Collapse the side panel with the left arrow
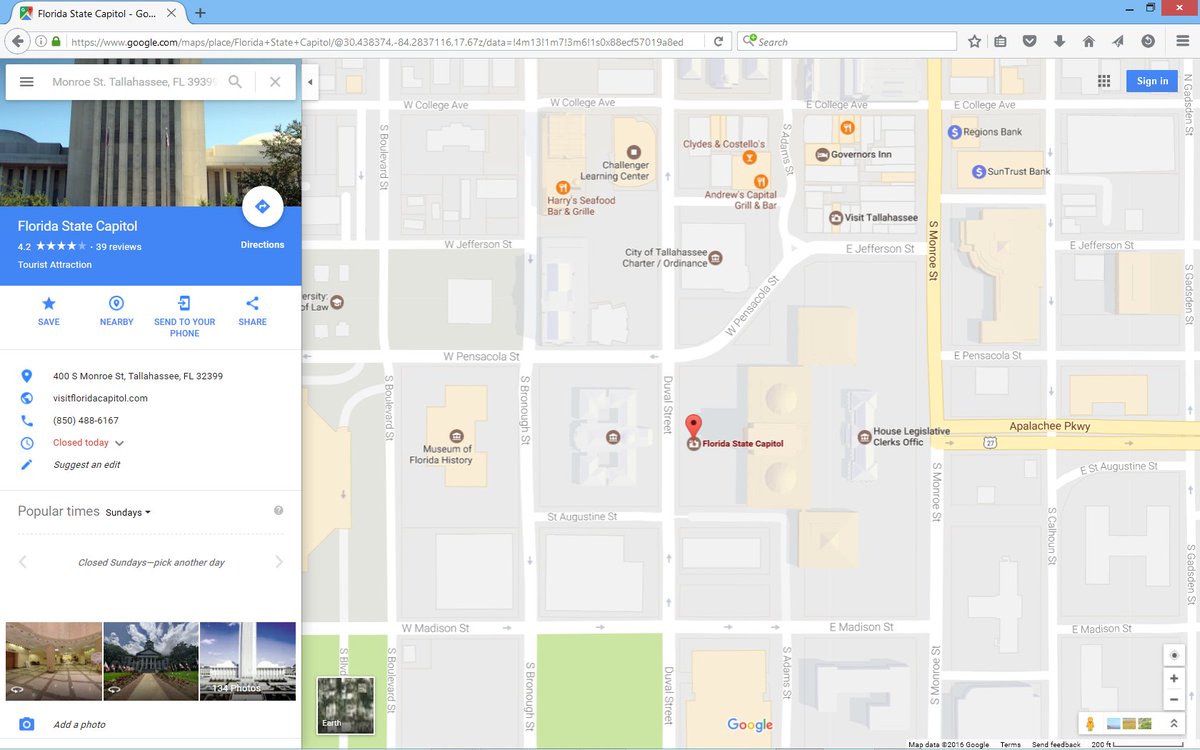Viewport: 1200px width, 750px height. (x=310, y=82)
